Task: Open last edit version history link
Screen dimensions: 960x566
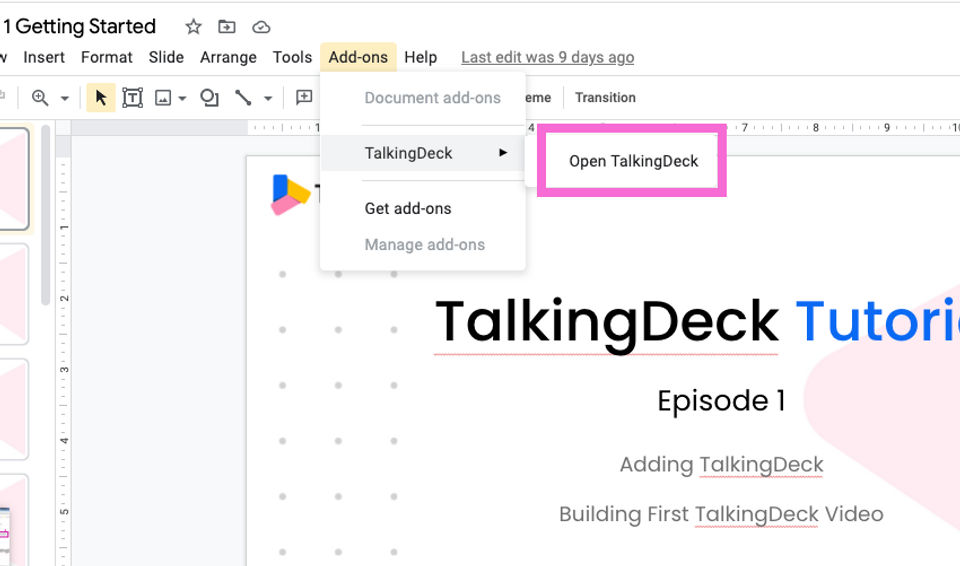Action: tap(547, 58)
